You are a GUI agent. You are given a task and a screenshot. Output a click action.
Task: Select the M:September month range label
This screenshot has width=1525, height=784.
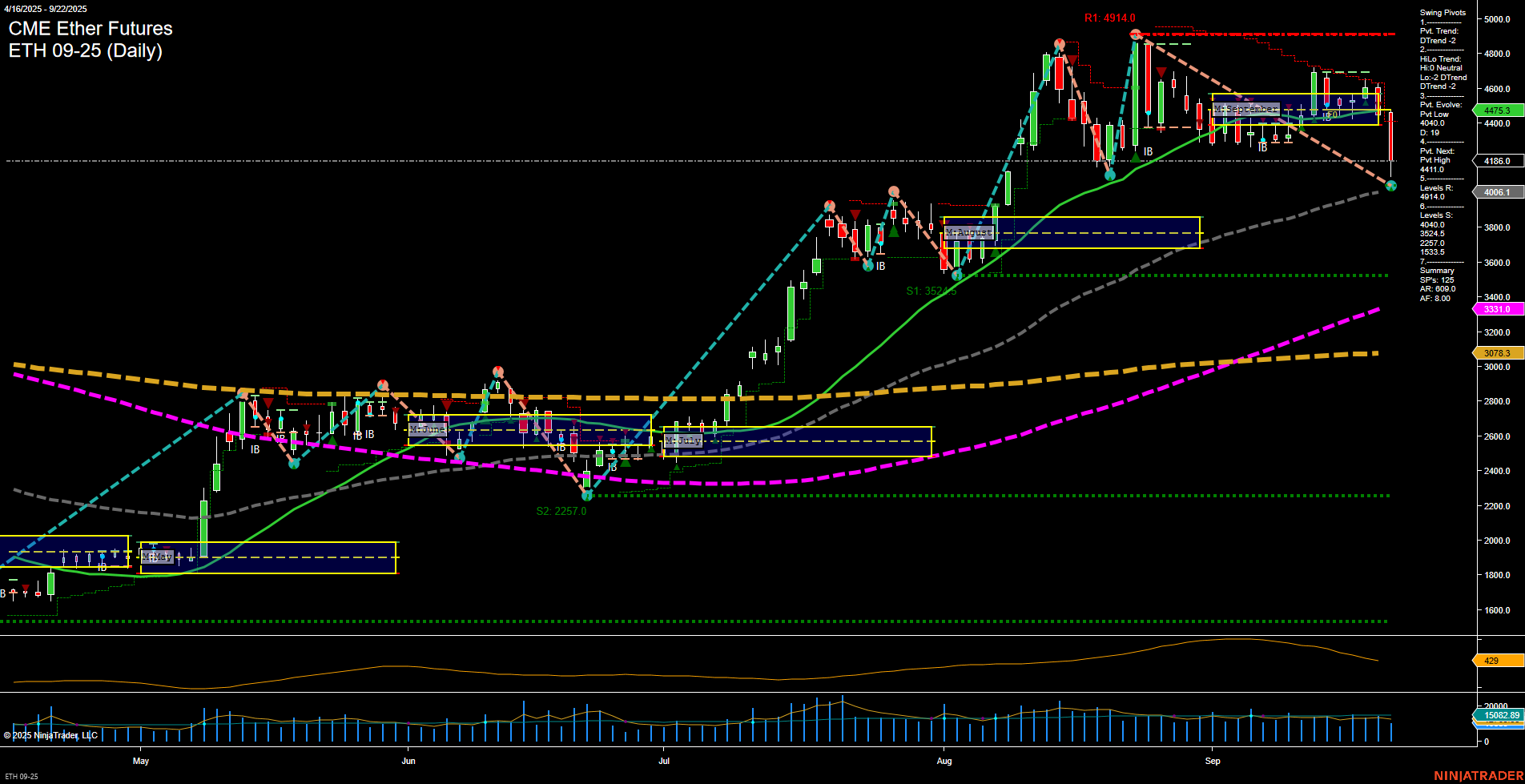[1247, 108]
